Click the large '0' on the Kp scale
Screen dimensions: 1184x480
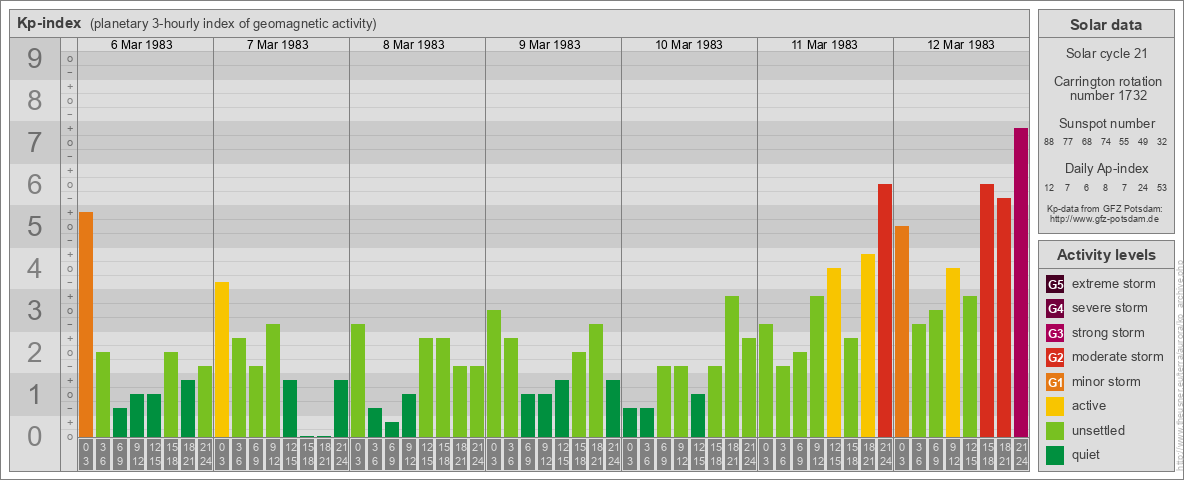tap(35, 436)
